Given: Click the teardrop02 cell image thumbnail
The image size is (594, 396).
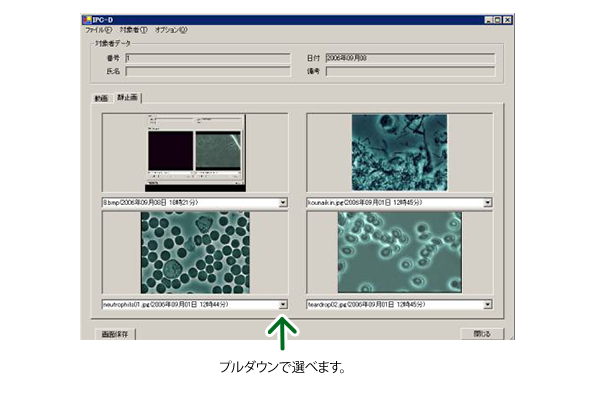Looking at the screenshot, I should [400, 252].
